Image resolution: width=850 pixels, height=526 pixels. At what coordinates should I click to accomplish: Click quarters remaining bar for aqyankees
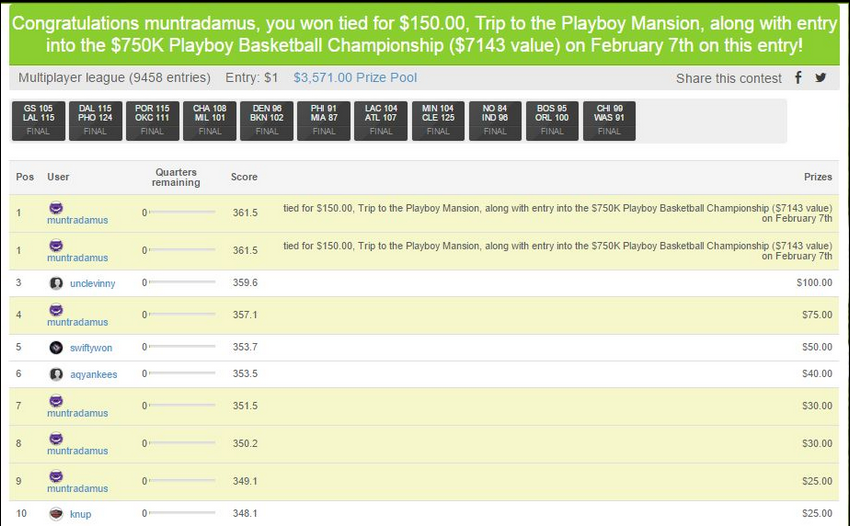(182, 374)
